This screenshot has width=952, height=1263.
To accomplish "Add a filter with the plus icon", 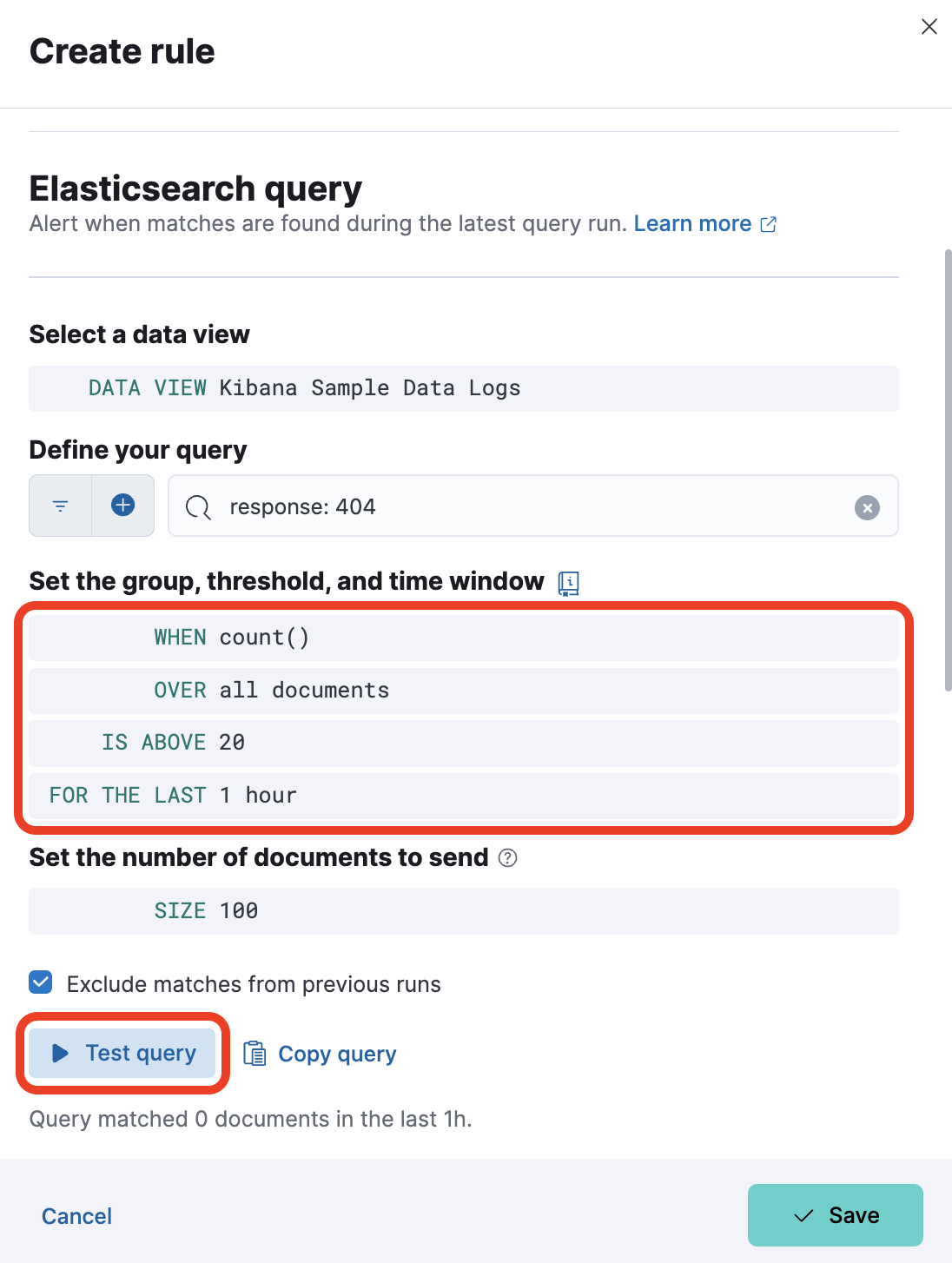I will point(123,506).
